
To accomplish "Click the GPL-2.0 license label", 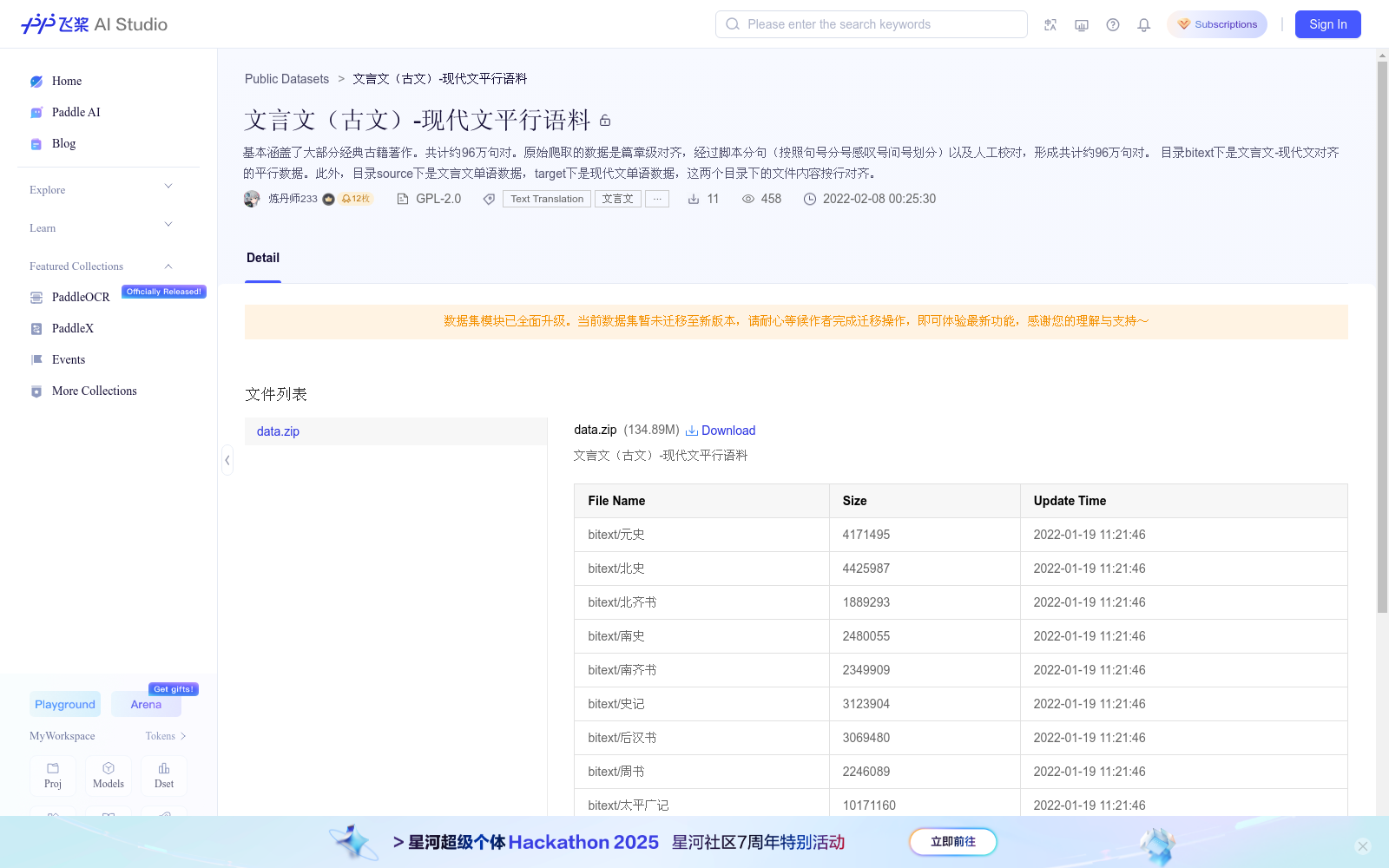I will pyautogui.click(x=438, y=199).
